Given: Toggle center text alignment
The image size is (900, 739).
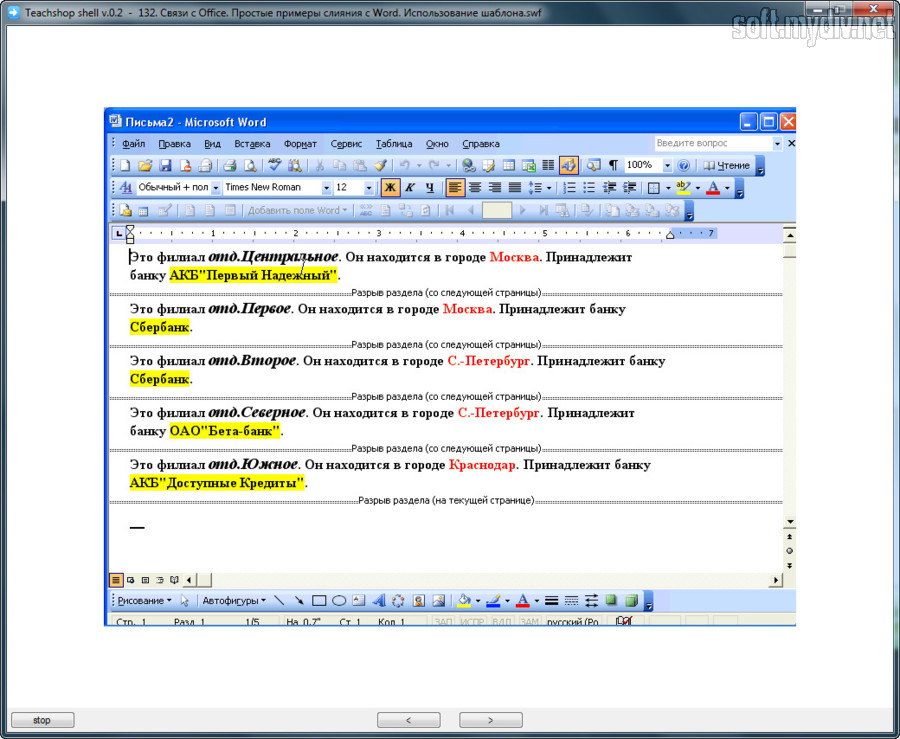Looking at the screenshot, I should click(x=475, y=188).
